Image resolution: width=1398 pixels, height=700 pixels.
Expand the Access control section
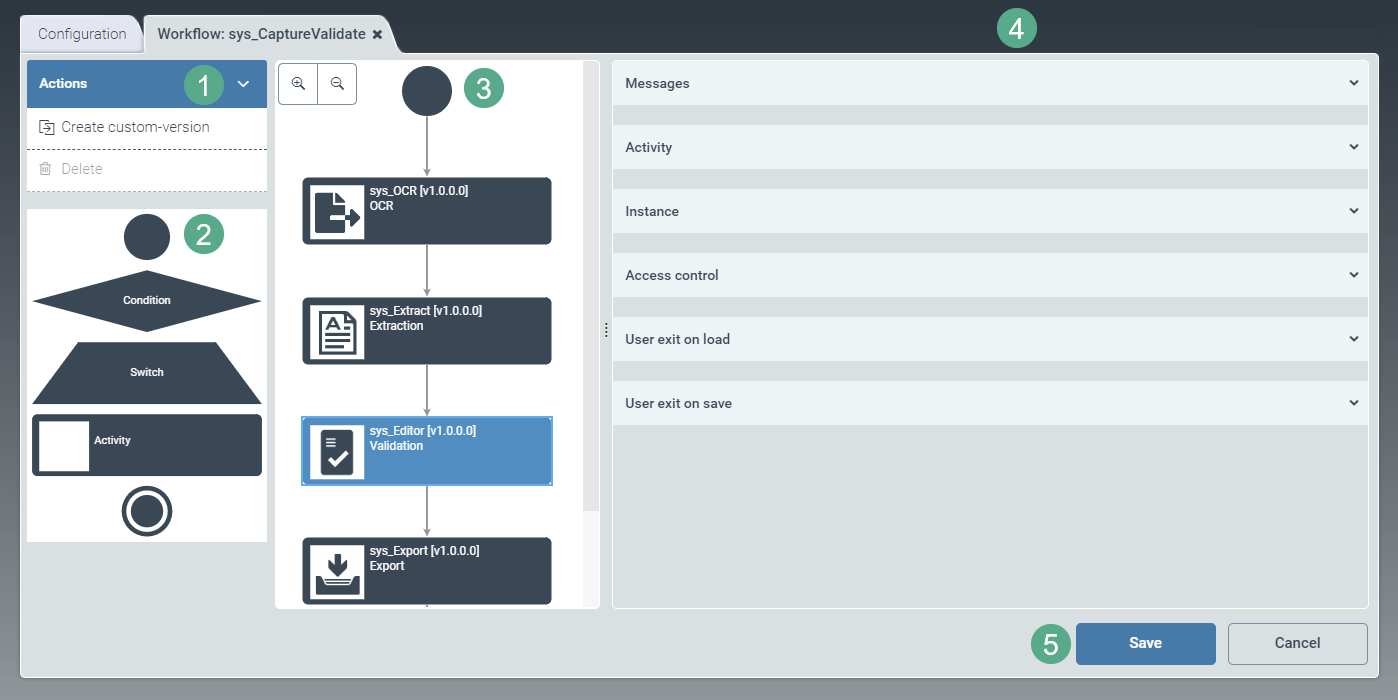[1355, 275]
